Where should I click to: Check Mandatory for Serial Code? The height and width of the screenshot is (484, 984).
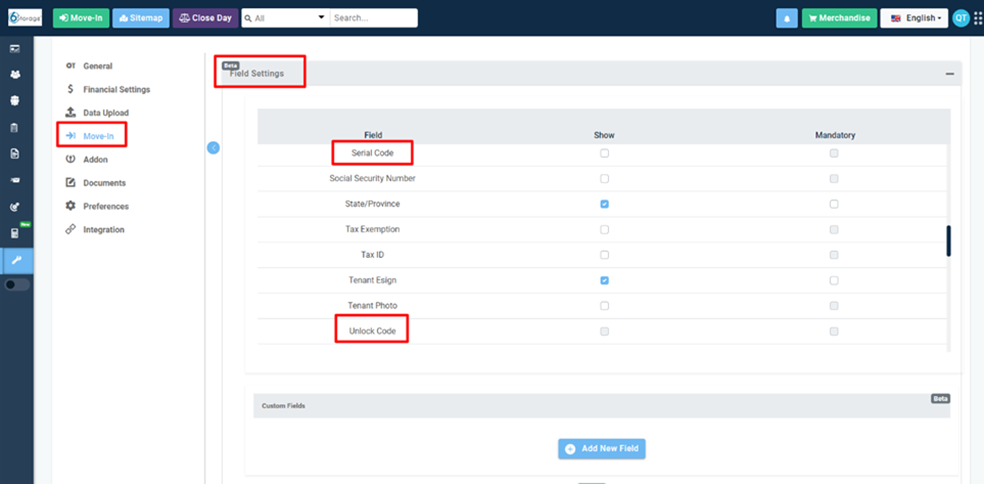point(834,153)
